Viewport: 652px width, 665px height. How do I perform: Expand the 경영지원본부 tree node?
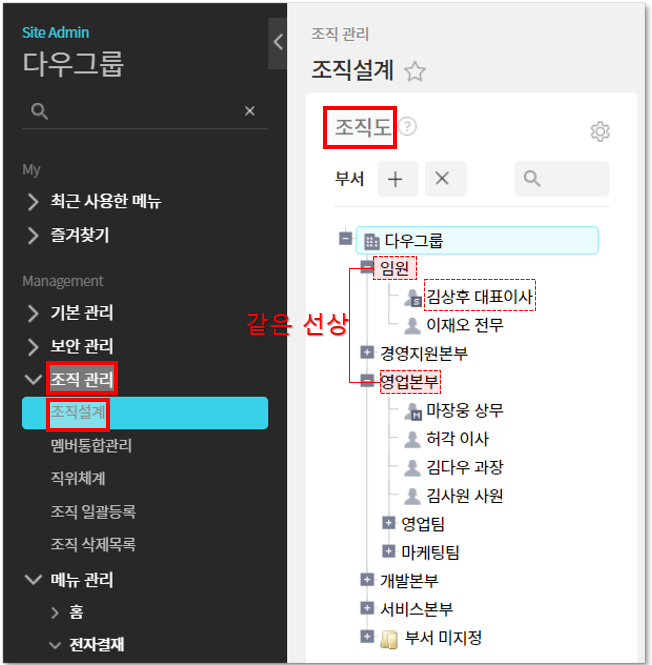point(367,352)
